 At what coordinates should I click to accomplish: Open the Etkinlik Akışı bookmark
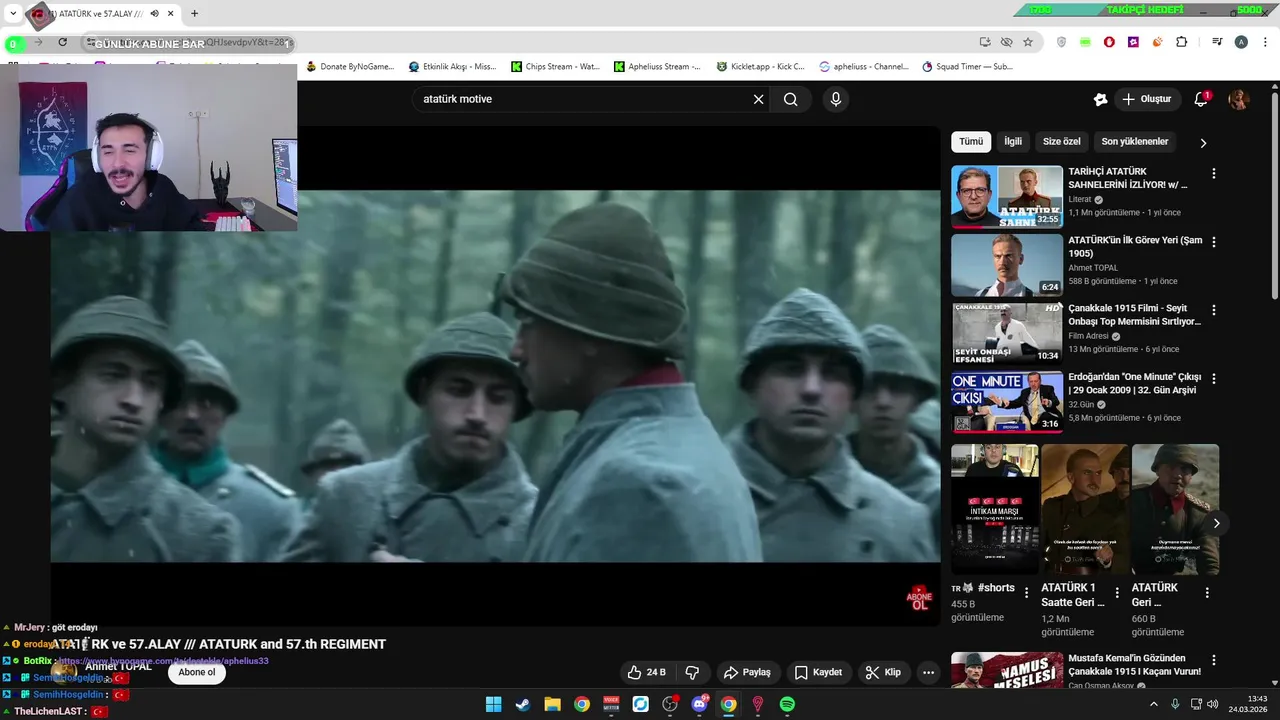[452, 67]
